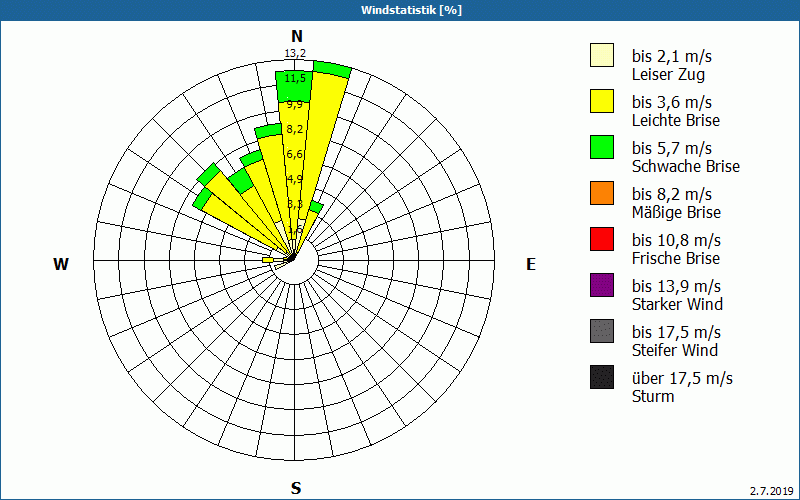Click the 'N' compass label

tap(296, 36)
